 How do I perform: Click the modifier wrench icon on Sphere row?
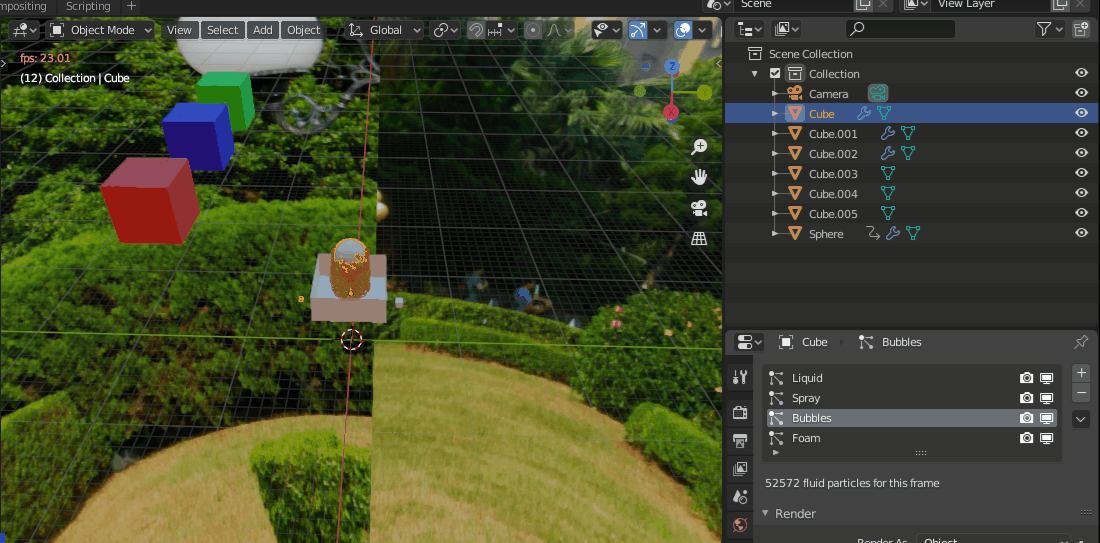tap(892, 234)
